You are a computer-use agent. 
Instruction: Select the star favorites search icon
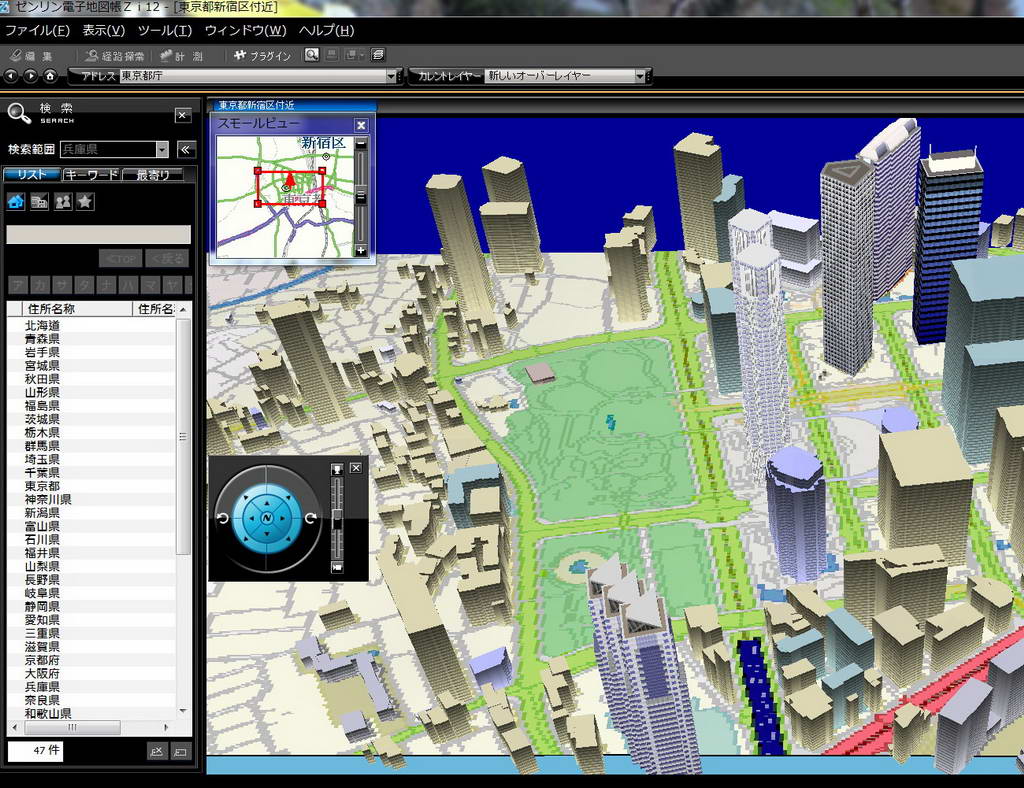point(85,202)
